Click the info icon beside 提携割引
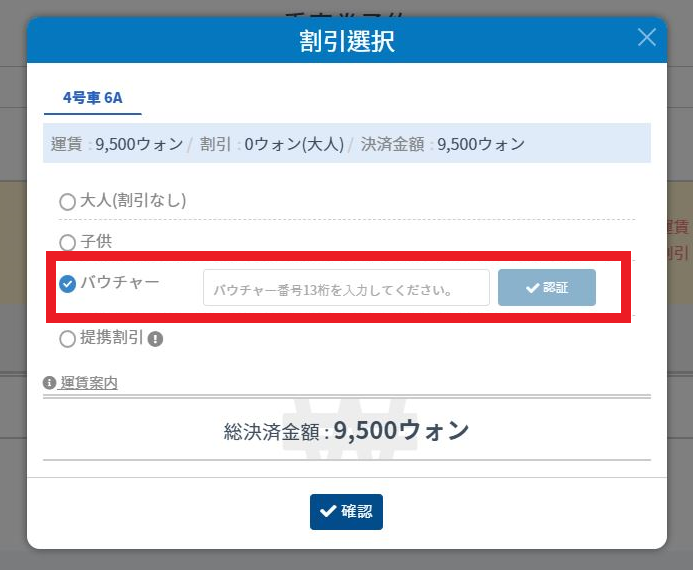This screenshot has width=693, height=570. click(x=155, y=339)
